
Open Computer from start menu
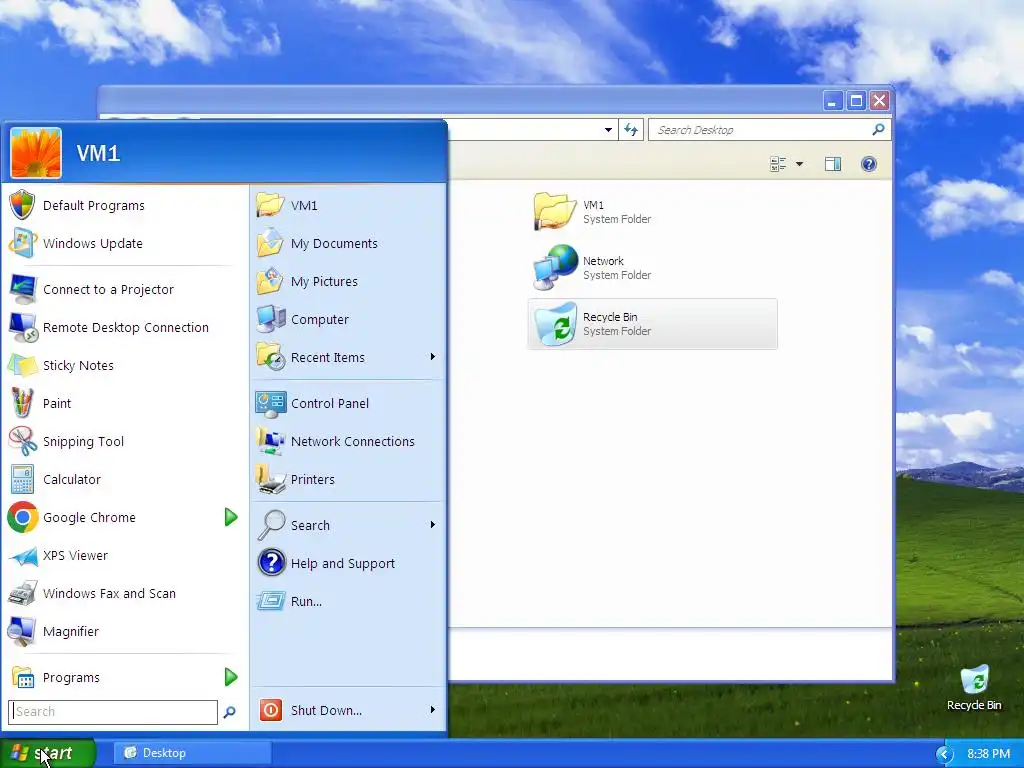[348, 319]
